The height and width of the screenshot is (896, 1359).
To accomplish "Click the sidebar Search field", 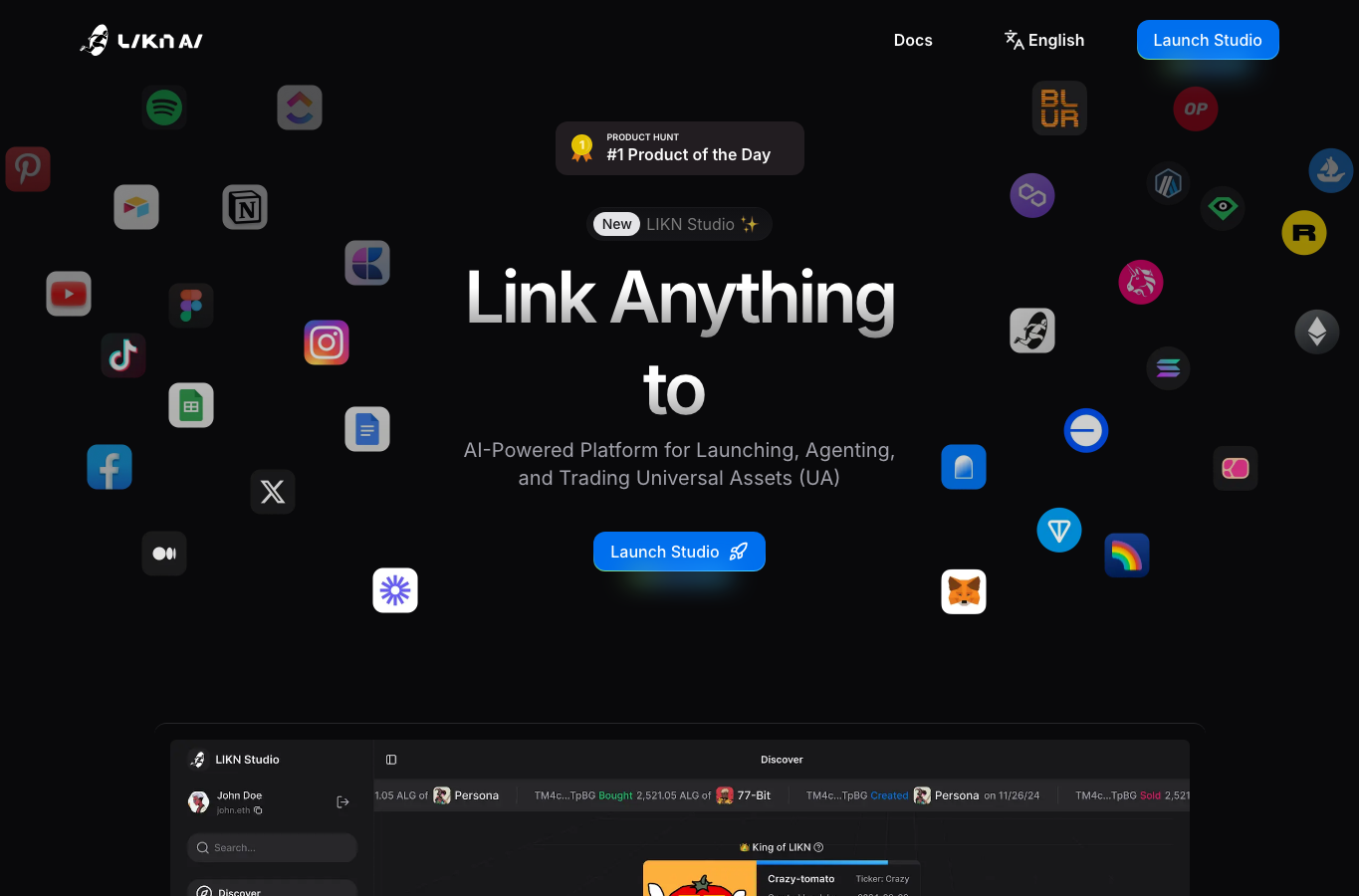I will (272, 847).
